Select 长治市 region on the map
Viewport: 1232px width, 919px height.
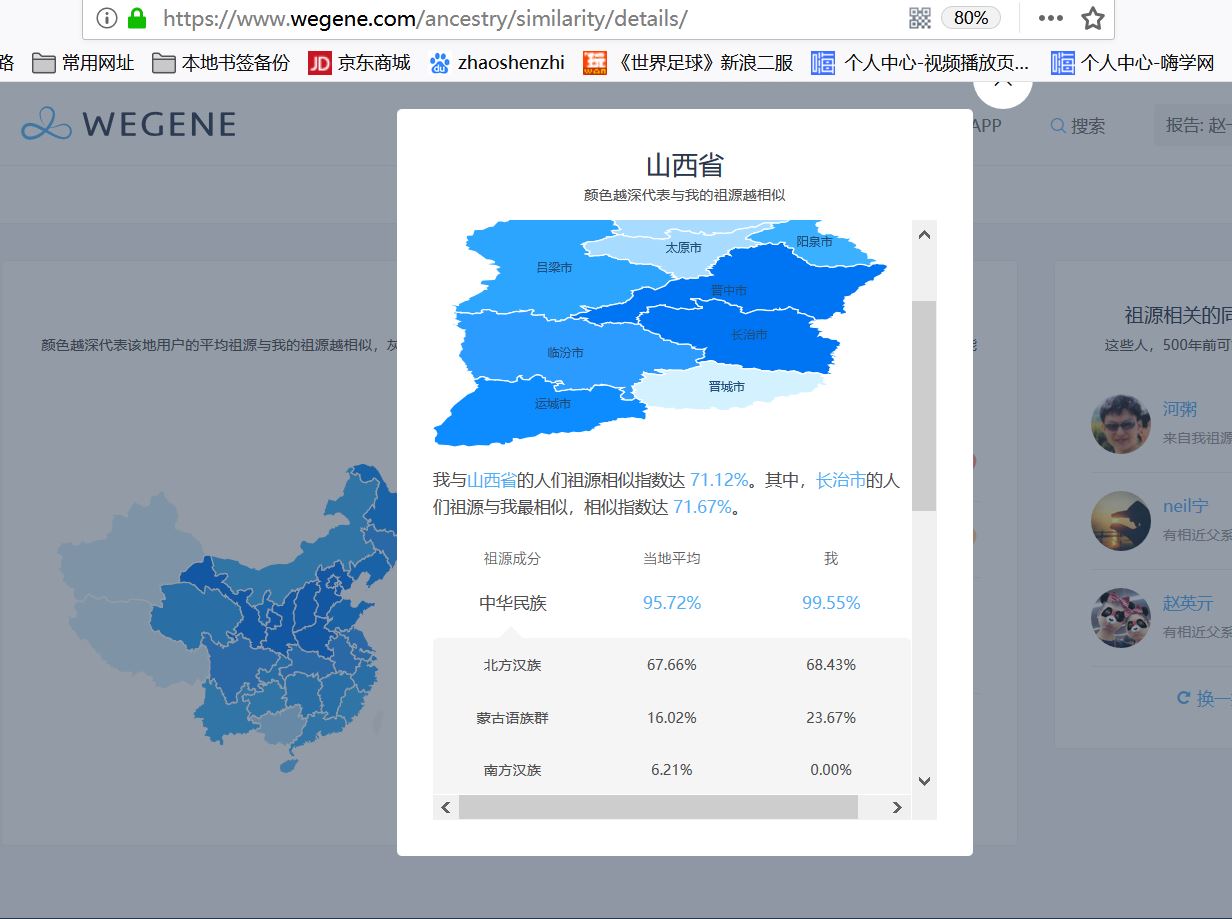(x=749, y=334)
